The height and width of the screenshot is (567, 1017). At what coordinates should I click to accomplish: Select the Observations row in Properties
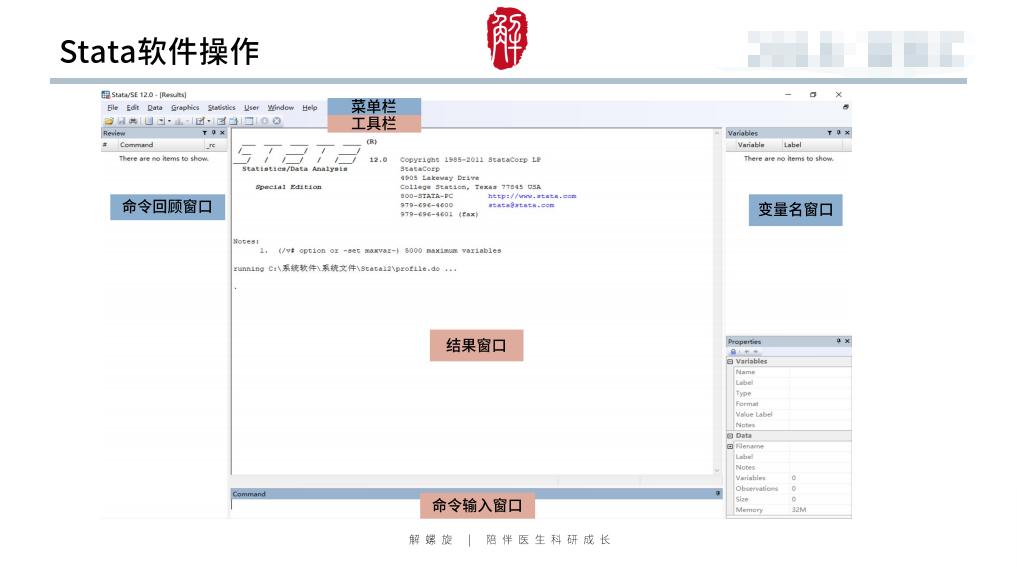point(792,489)
